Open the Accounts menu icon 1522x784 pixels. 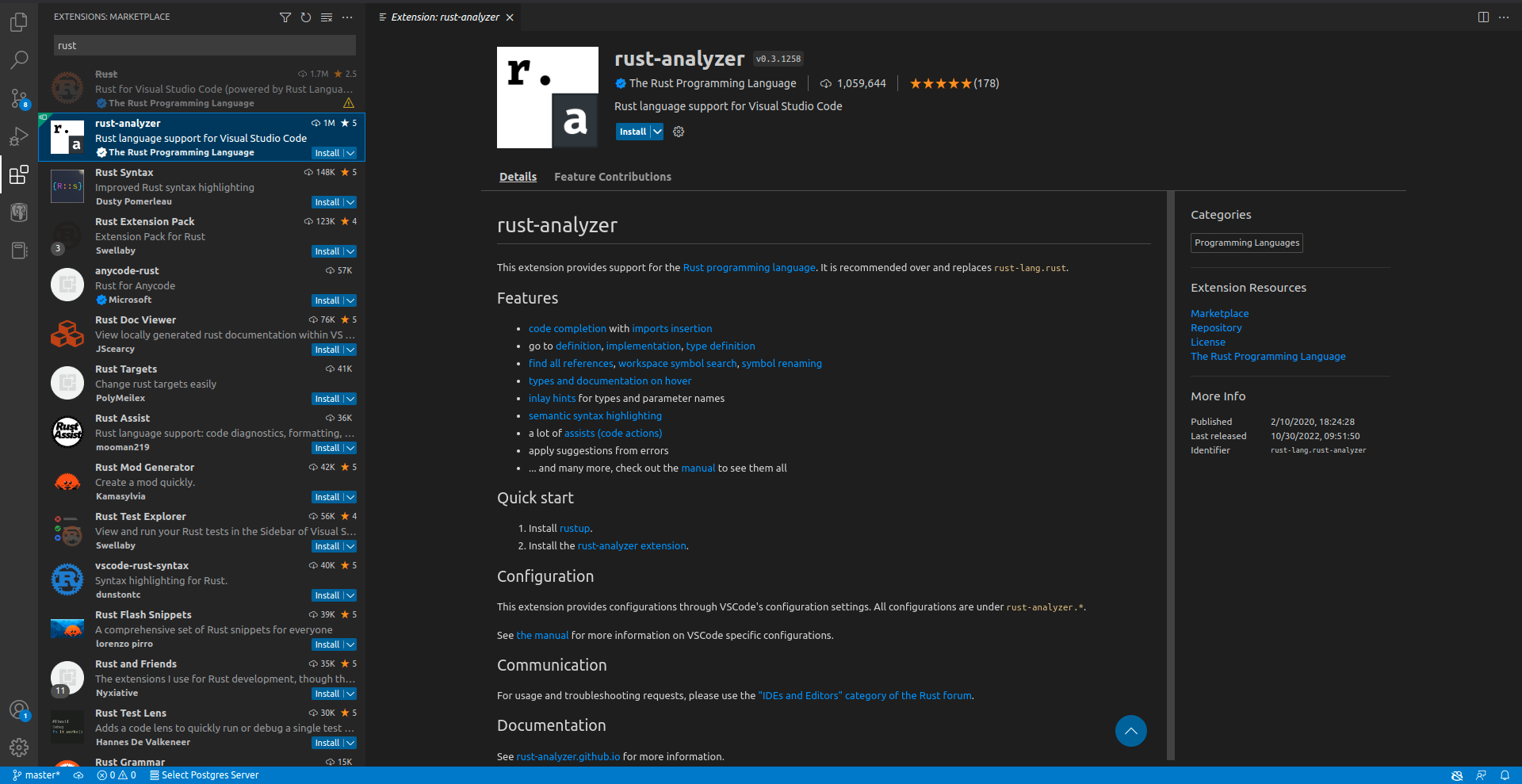coord(19,710)
